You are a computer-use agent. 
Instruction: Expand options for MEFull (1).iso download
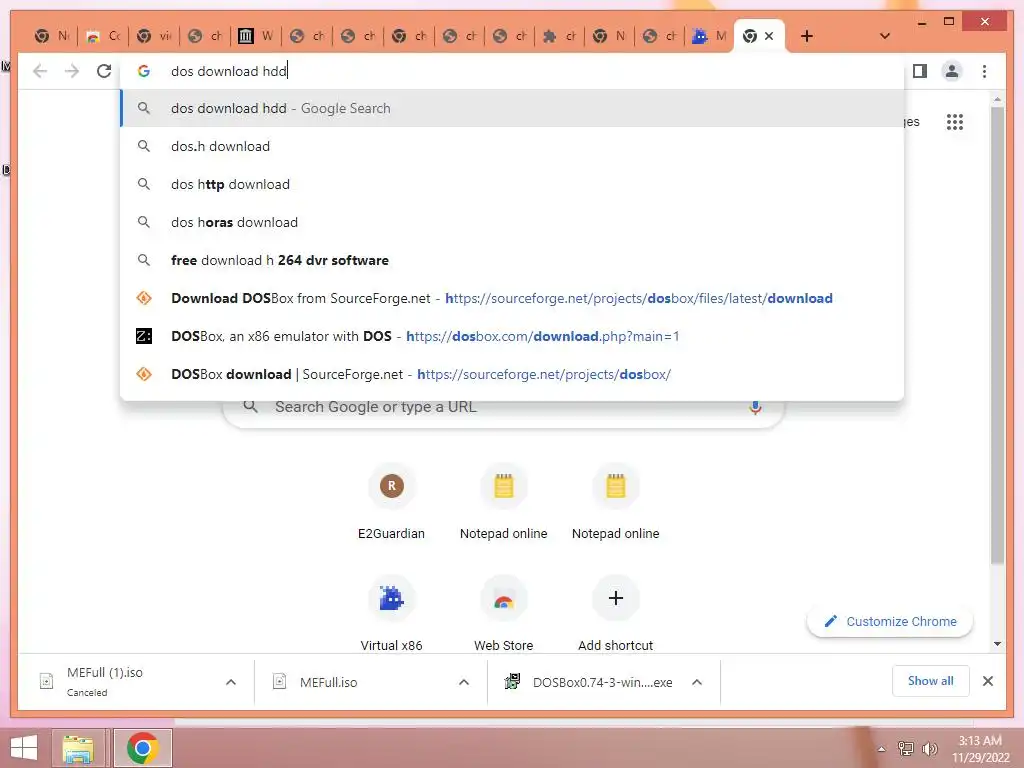tap(231, 682)
